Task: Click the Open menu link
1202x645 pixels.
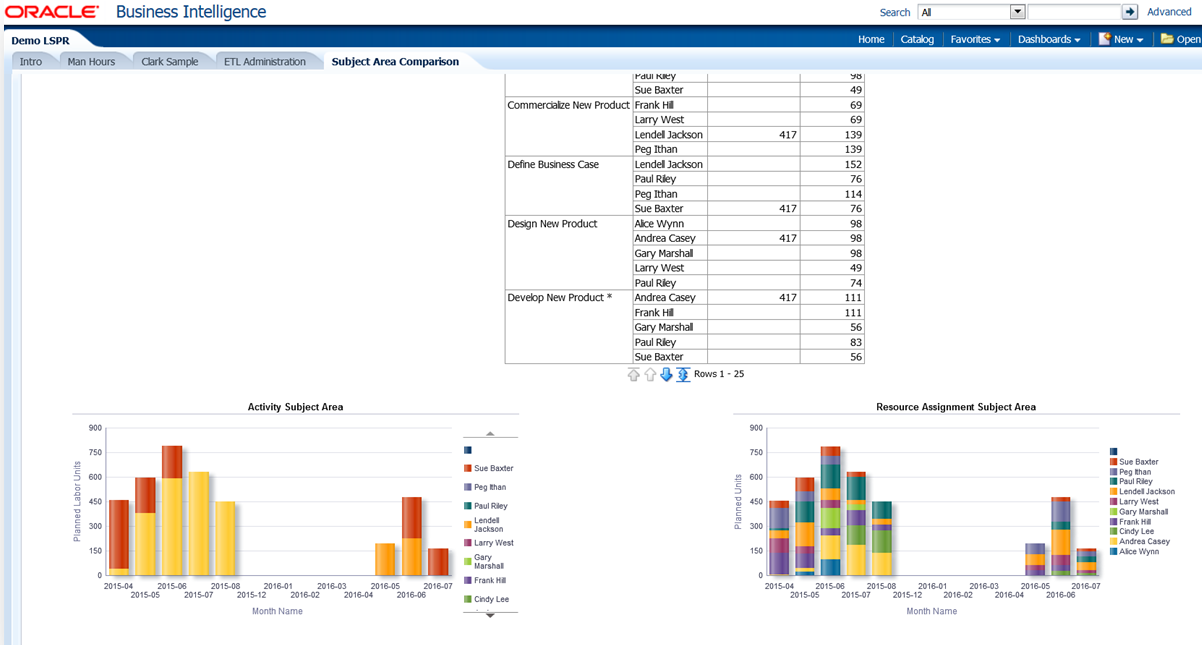Action: 1188,39
